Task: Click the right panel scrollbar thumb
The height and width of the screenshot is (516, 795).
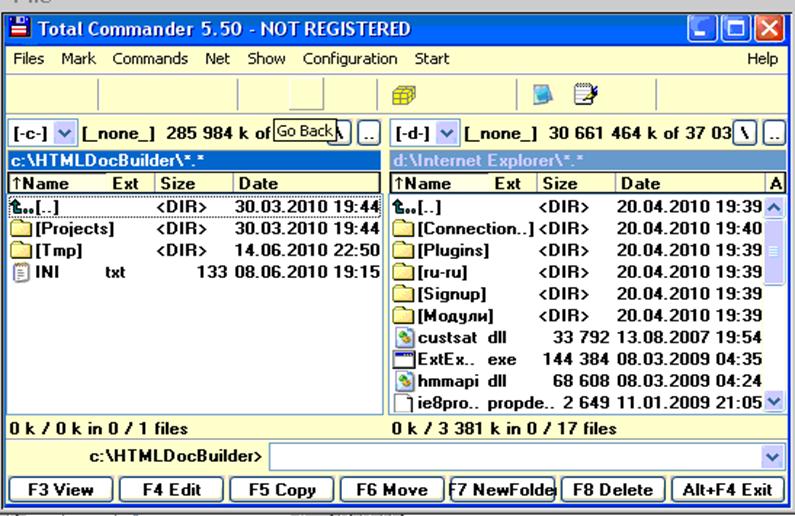Action: pos(774,251)
